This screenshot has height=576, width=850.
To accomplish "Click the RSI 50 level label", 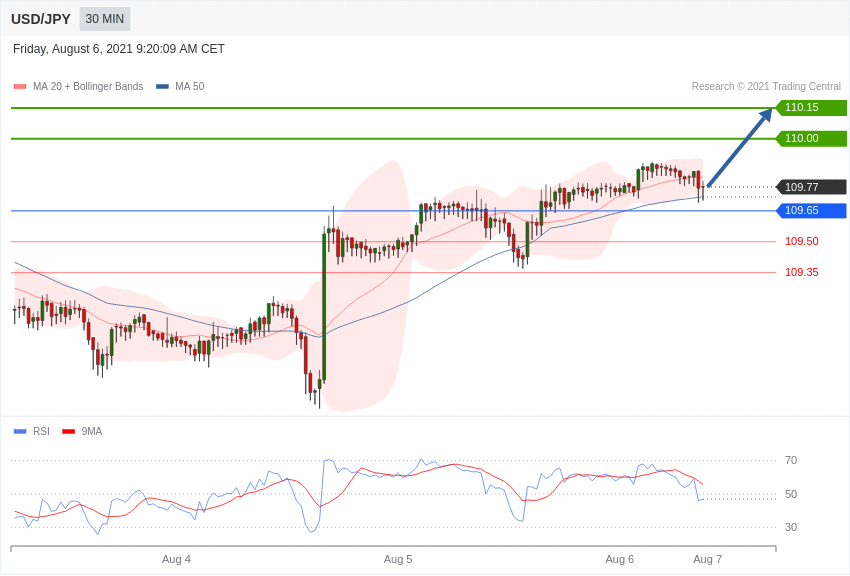I will [791, 494].
